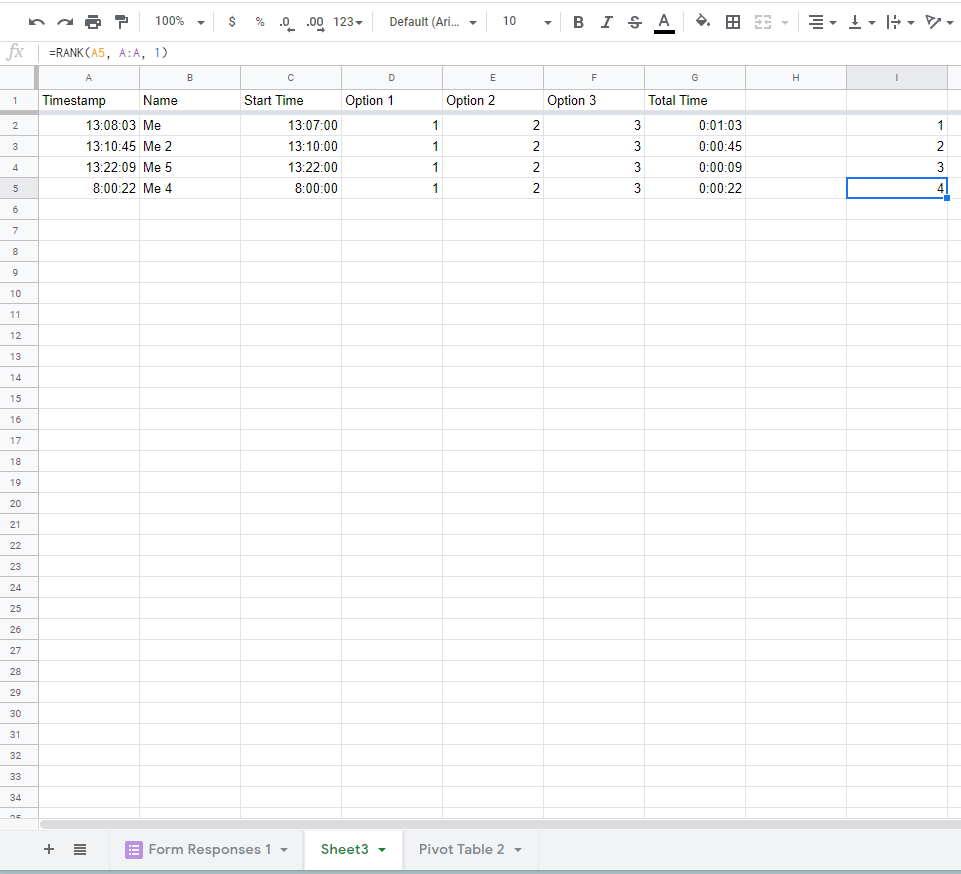This screenshot has width=961, height=874.
Task: Add a new sheet with the plus button
Action: tap(48, 849)
